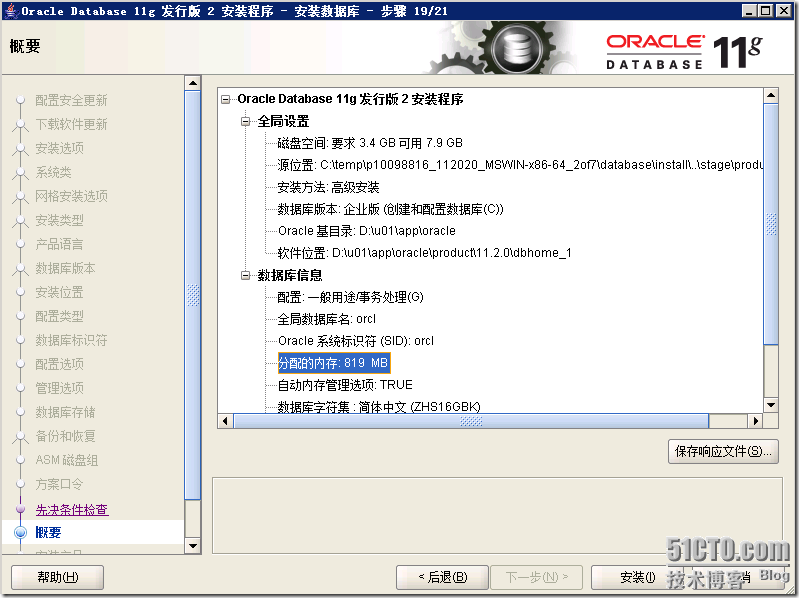Minimize the installer window
Viewport: 799px width, 598px height.
749,11
